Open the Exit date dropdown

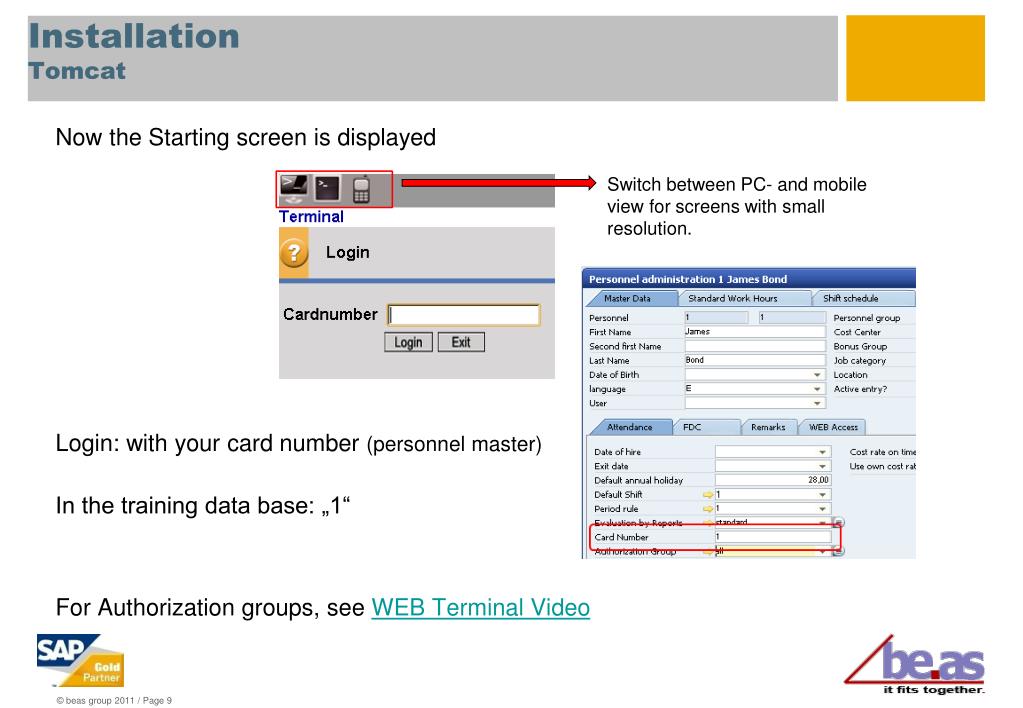tap(822, 466)
